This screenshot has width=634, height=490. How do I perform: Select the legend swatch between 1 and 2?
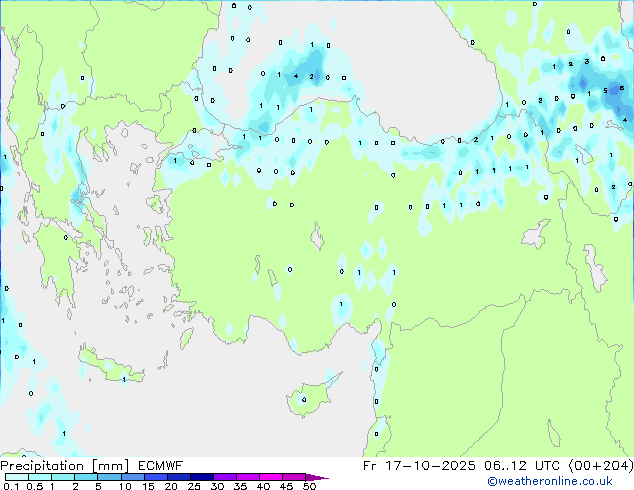63,477
